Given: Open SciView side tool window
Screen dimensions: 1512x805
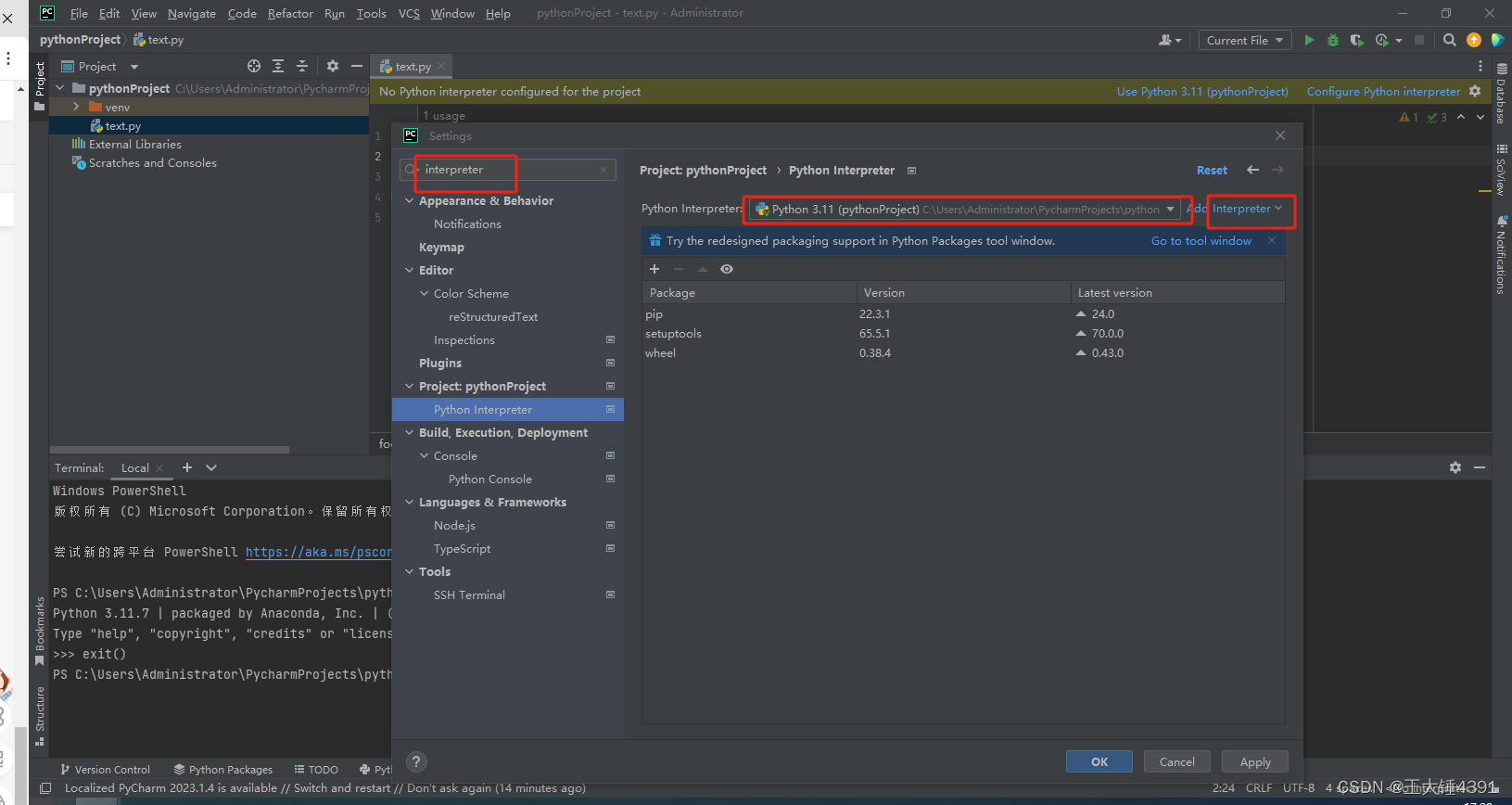Looking at the screenshot, I should [x=1502, y=170].
